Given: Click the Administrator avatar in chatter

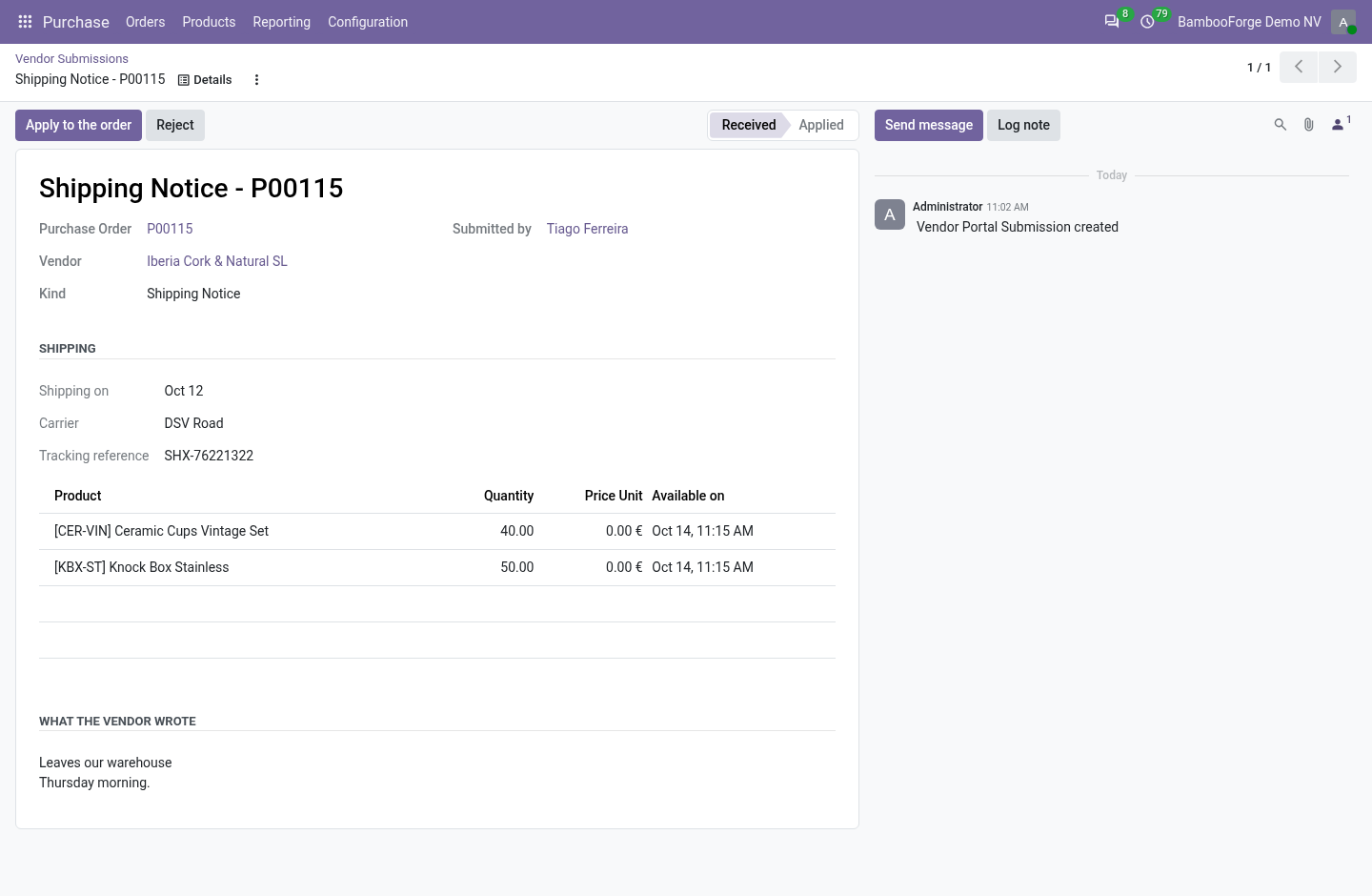Looking at the screenshot, I should [890, 214].
